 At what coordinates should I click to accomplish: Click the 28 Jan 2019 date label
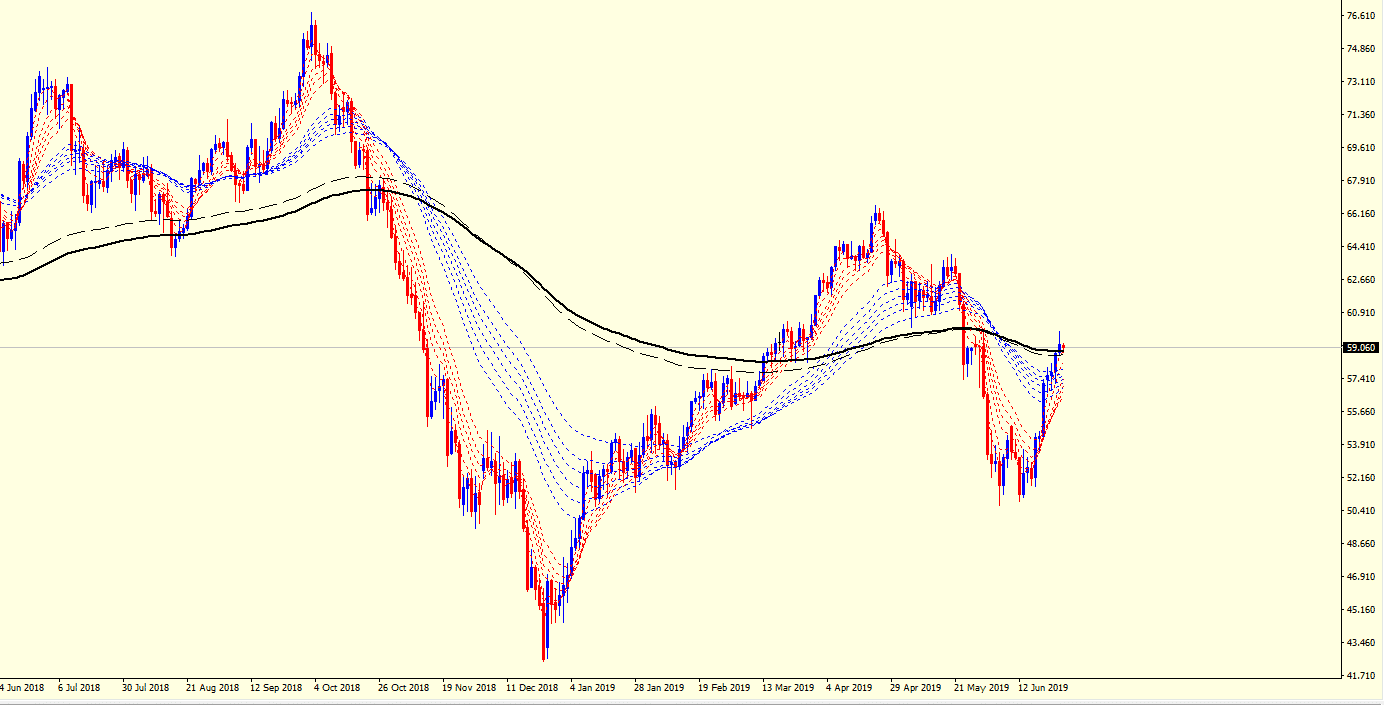(x=659, y=688)
